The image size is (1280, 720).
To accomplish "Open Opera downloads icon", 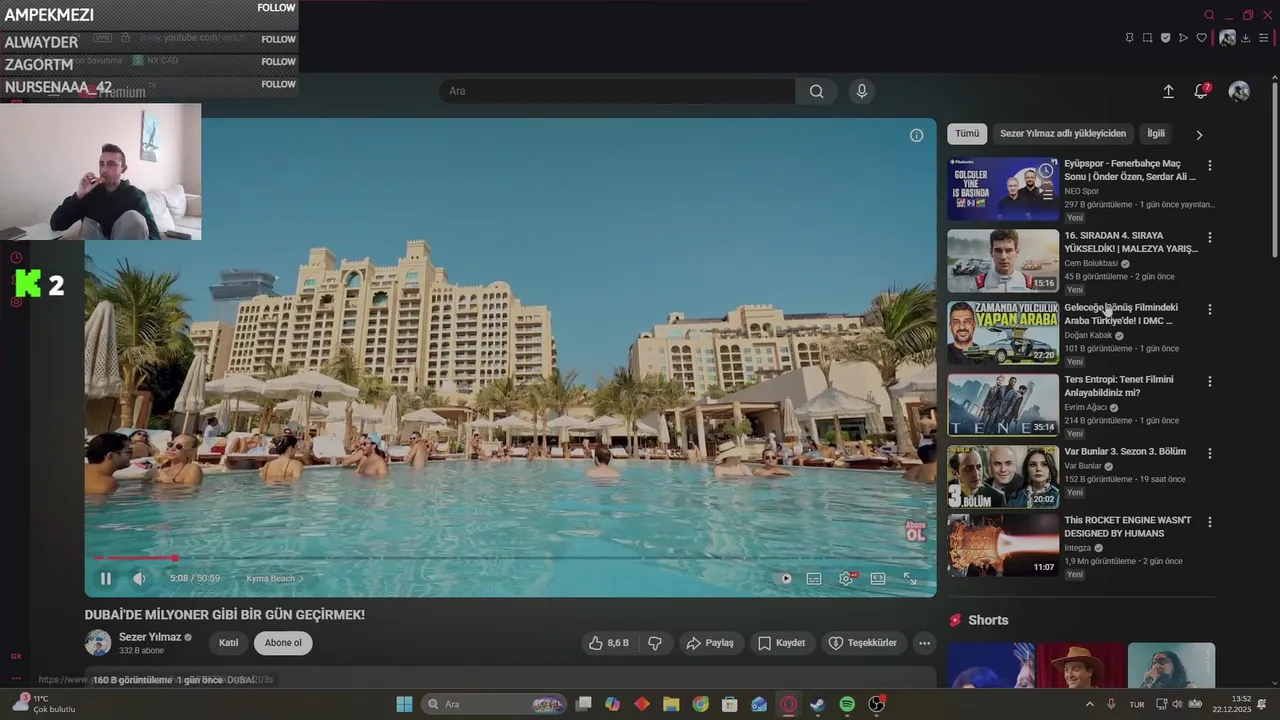I will coord(1246,38).
